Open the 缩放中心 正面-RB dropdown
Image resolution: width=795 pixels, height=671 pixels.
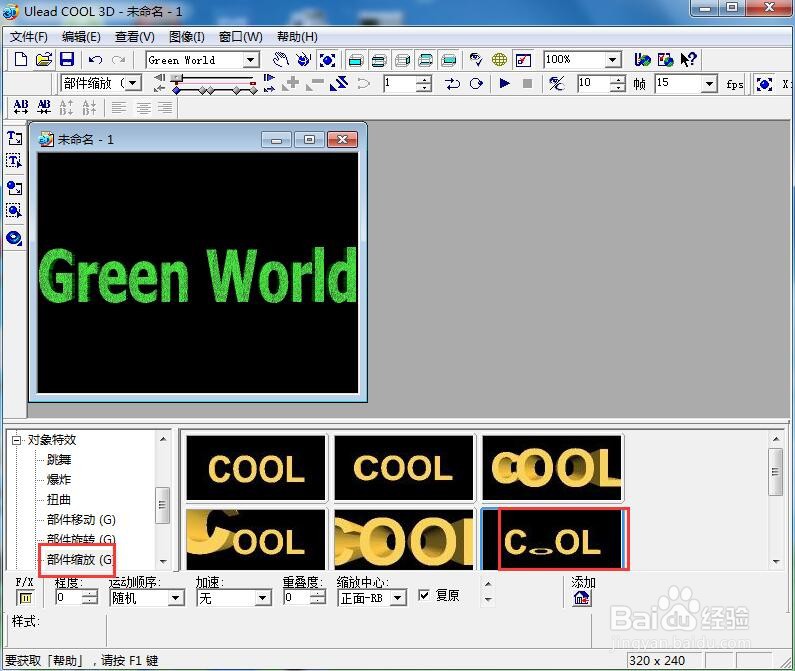(x=399, y=598)
